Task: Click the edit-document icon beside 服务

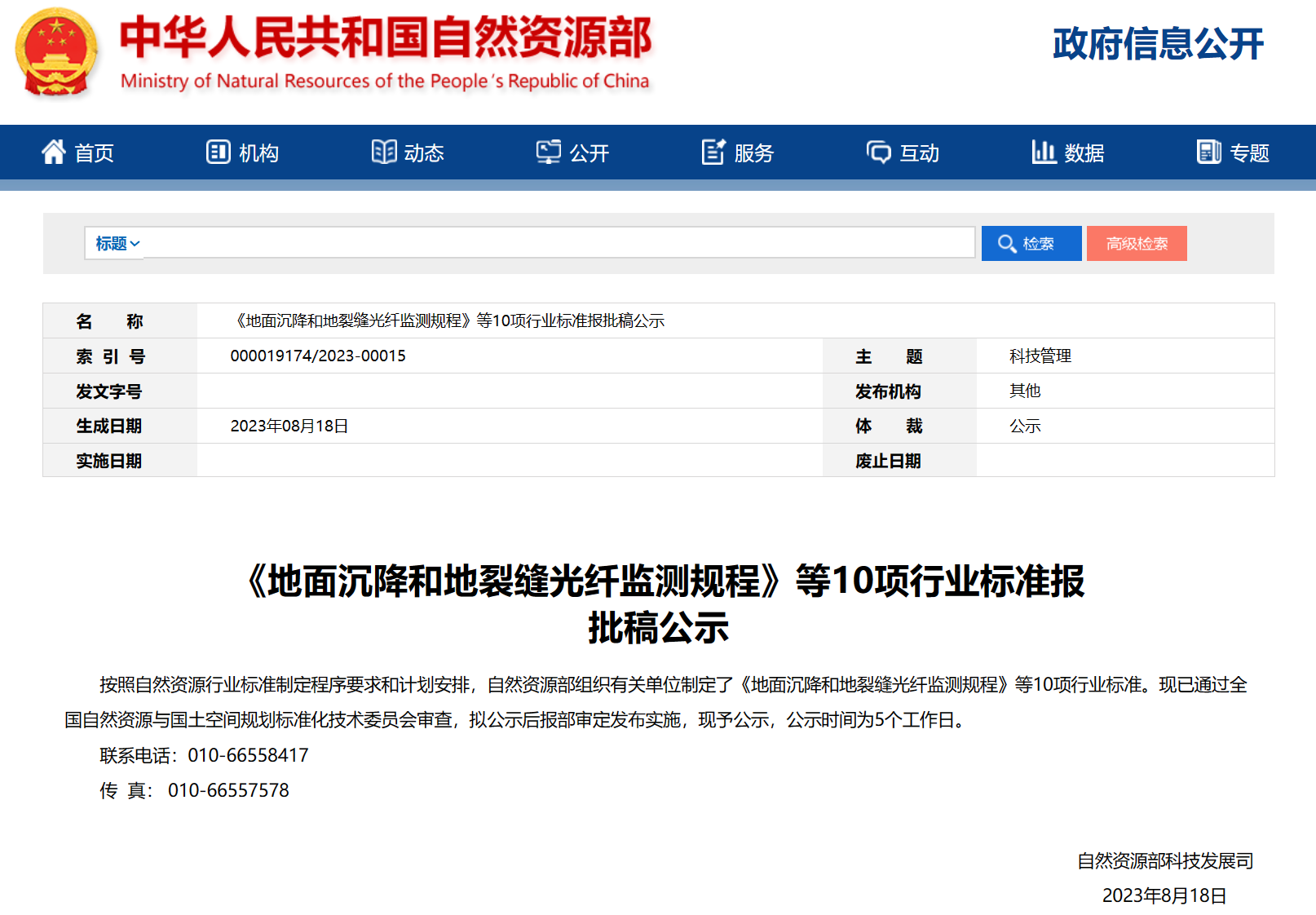Action: 713,152
